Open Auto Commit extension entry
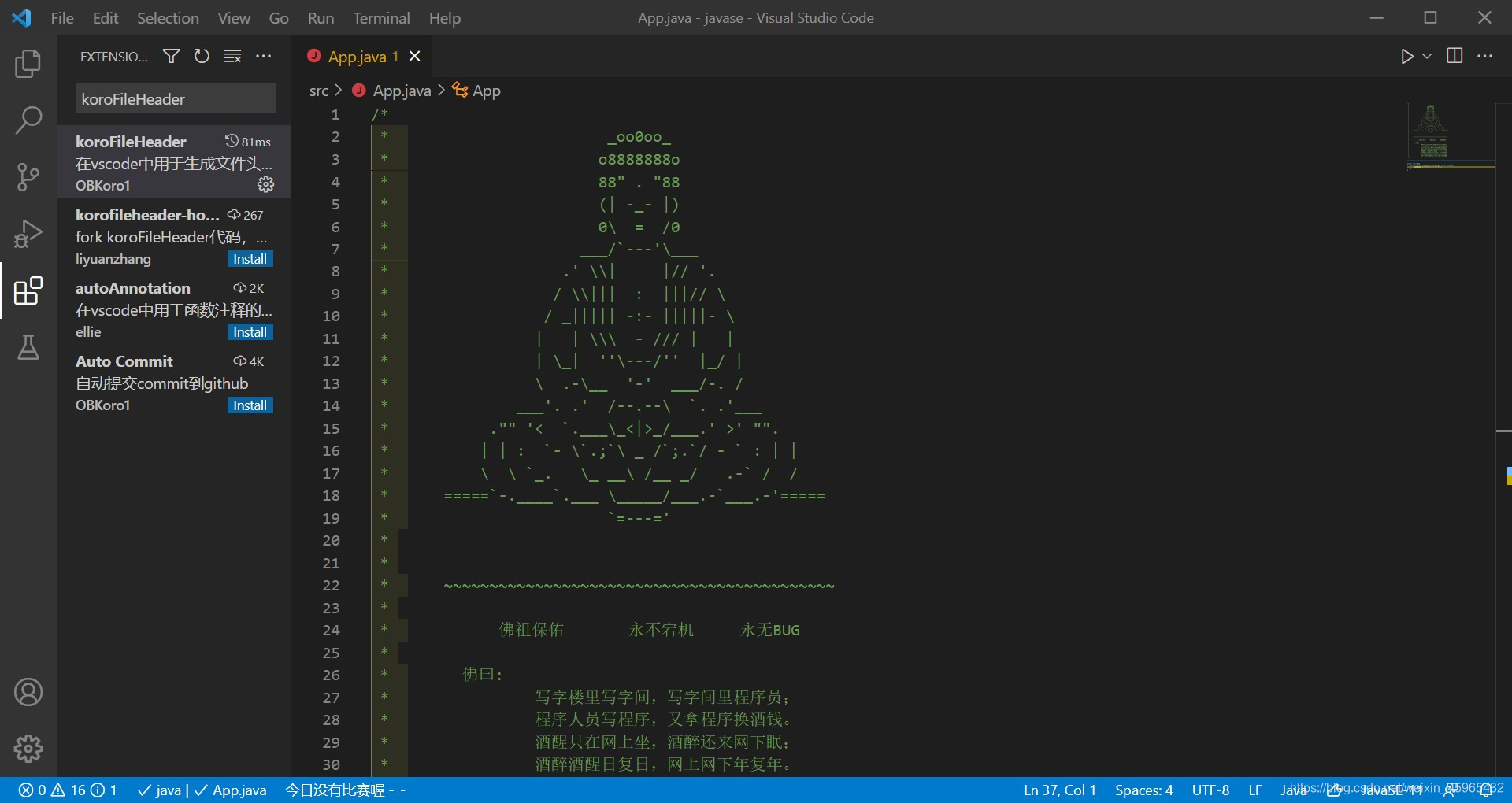 pyautogui.click(x=173, y=383)
